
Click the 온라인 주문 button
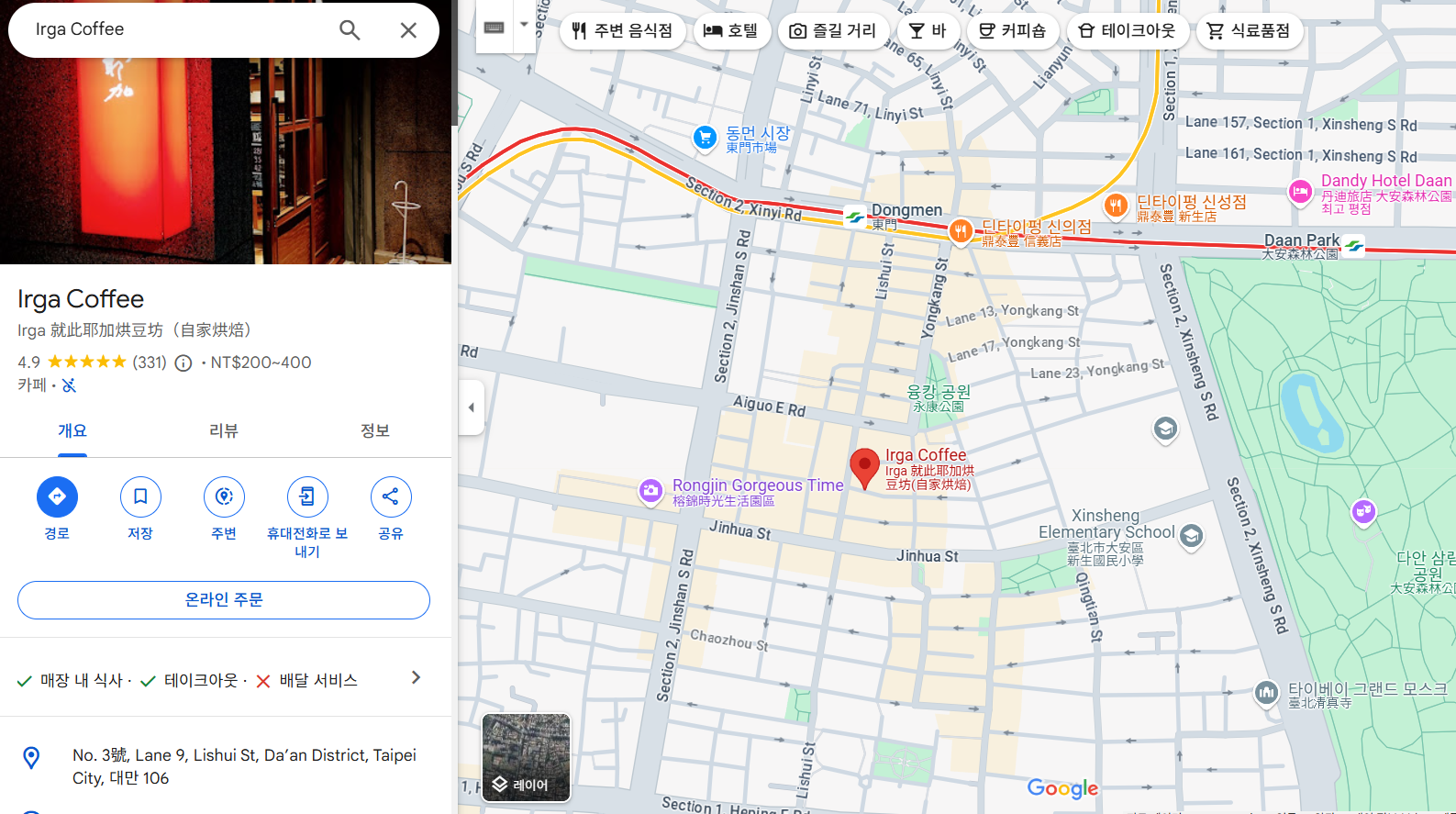(x=224, y=600)
